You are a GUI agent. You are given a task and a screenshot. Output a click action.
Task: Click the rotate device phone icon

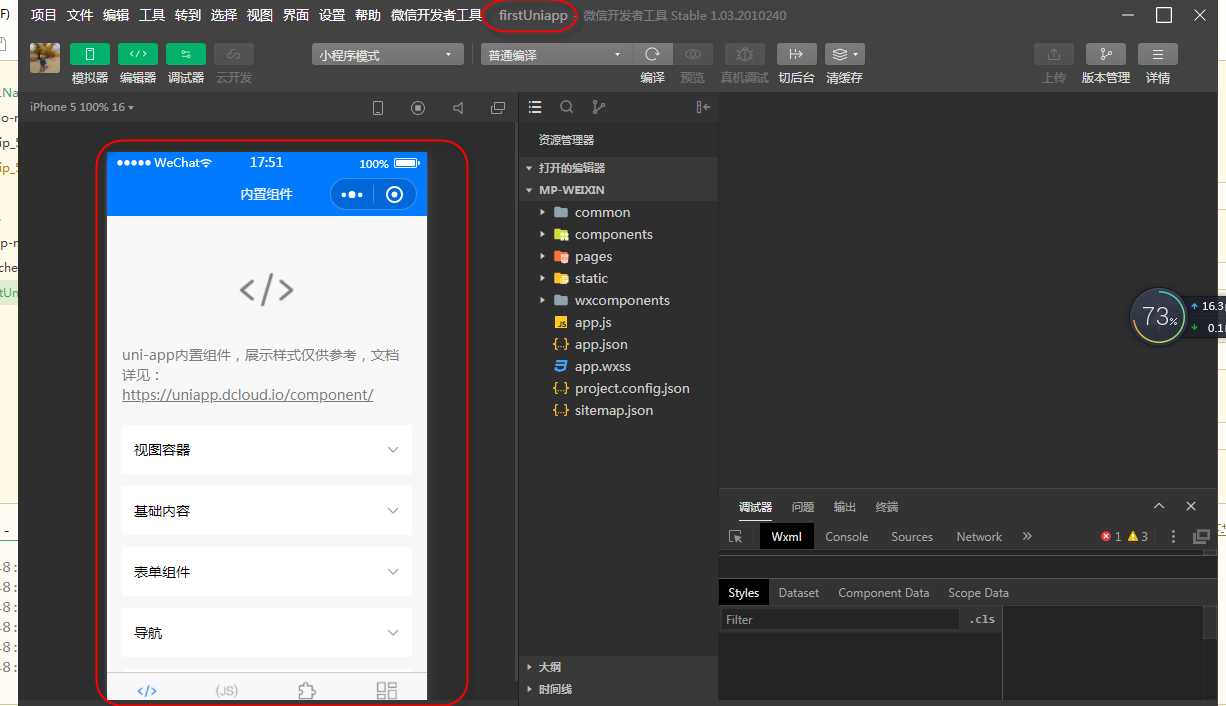point(378,108)
